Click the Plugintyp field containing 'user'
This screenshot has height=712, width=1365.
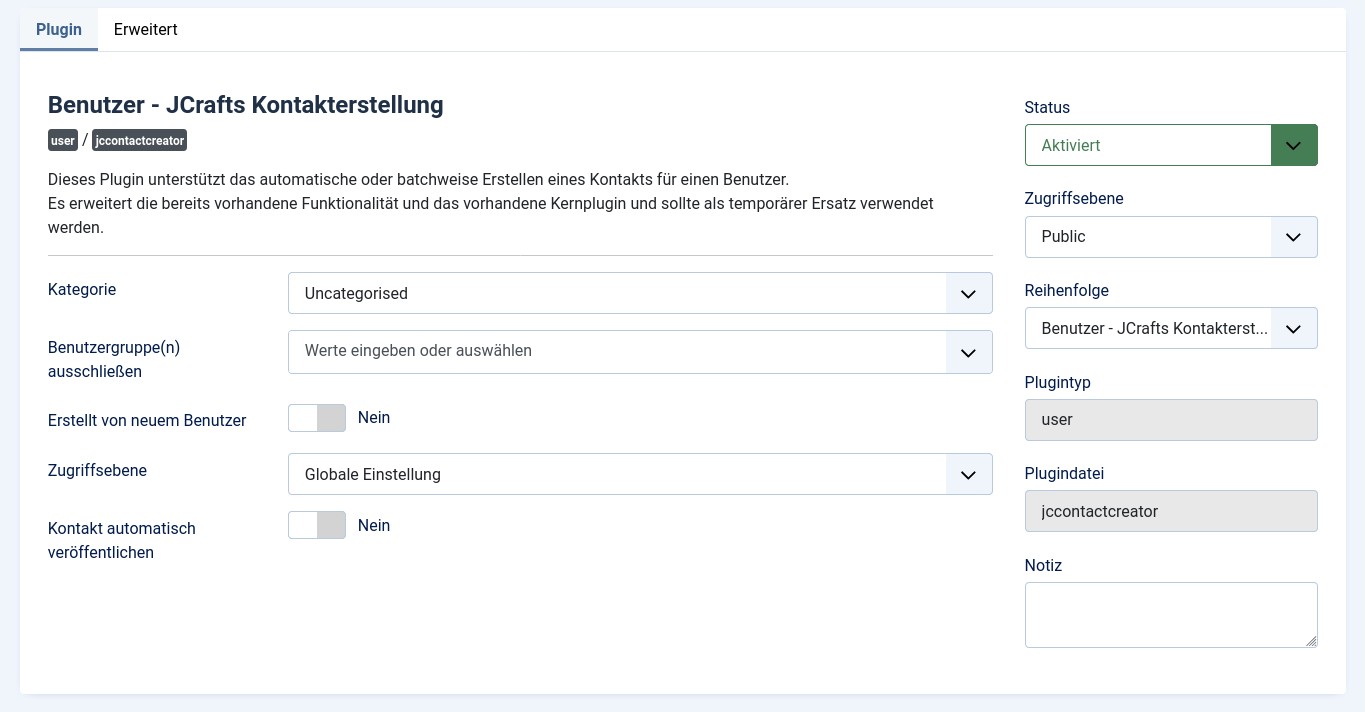click(1170, 420)
